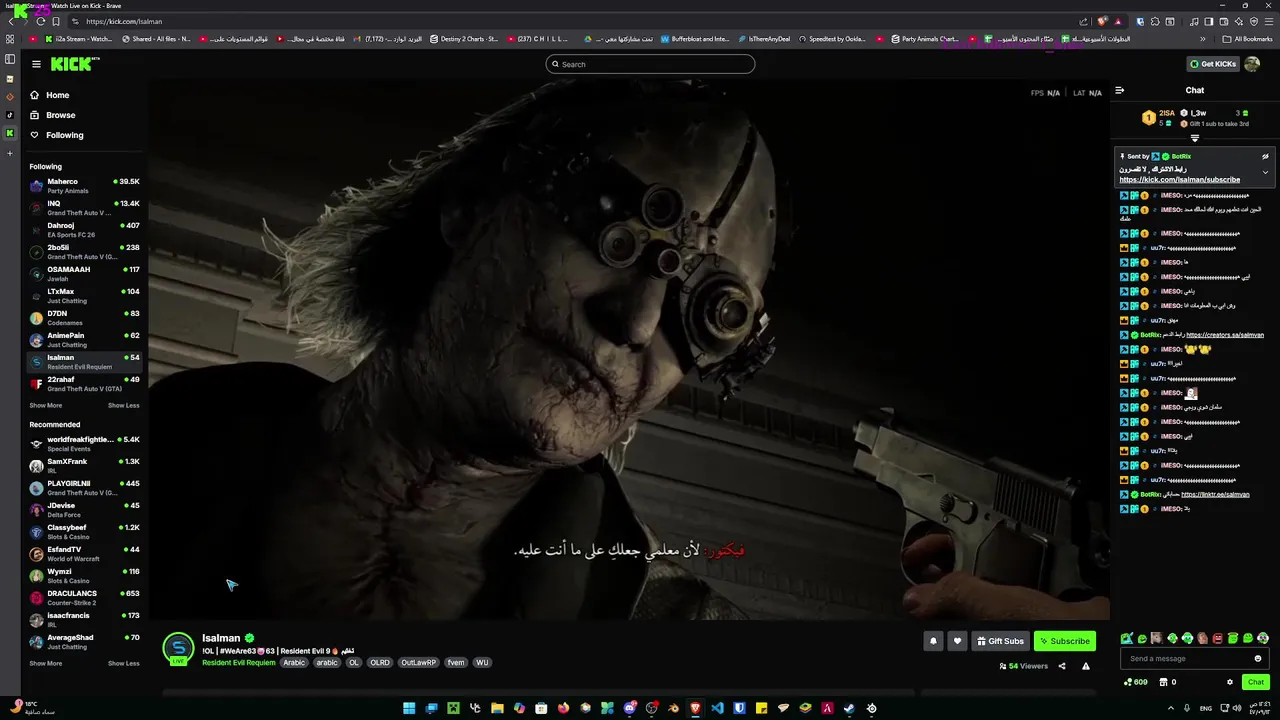Screen dimensions: 1280x720
Task: Open the emoji picker in message box
Action: click(1258, 658)
